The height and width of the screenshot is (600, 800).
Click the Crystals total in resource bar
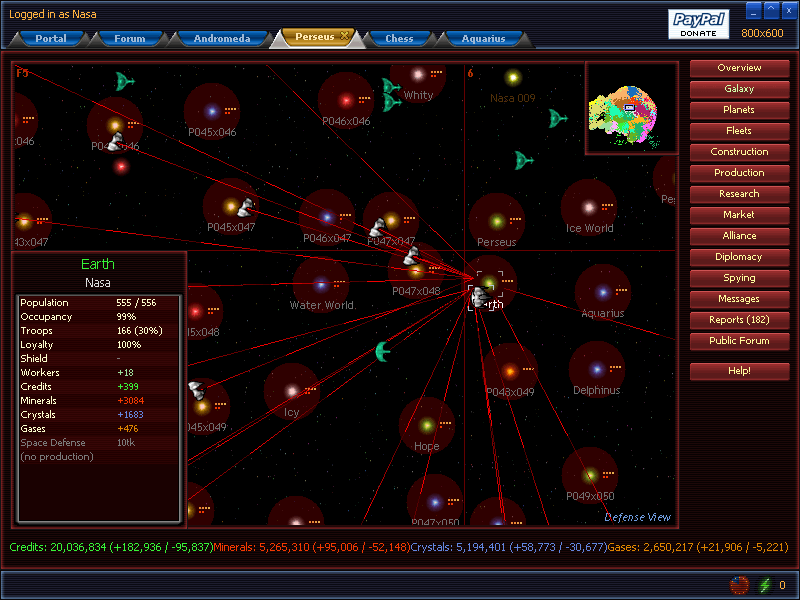(x=509, y=547)
